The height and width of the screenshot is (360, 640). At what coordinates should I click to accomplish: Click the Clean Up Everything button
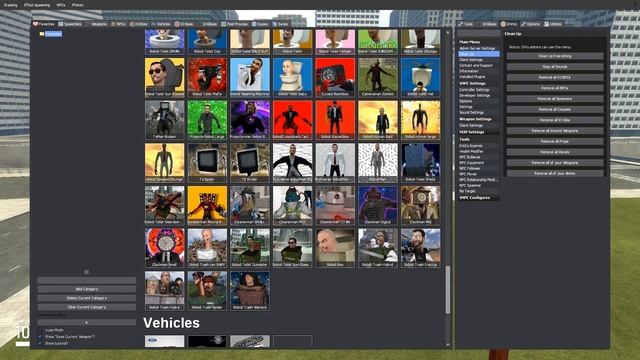point(555,56)
